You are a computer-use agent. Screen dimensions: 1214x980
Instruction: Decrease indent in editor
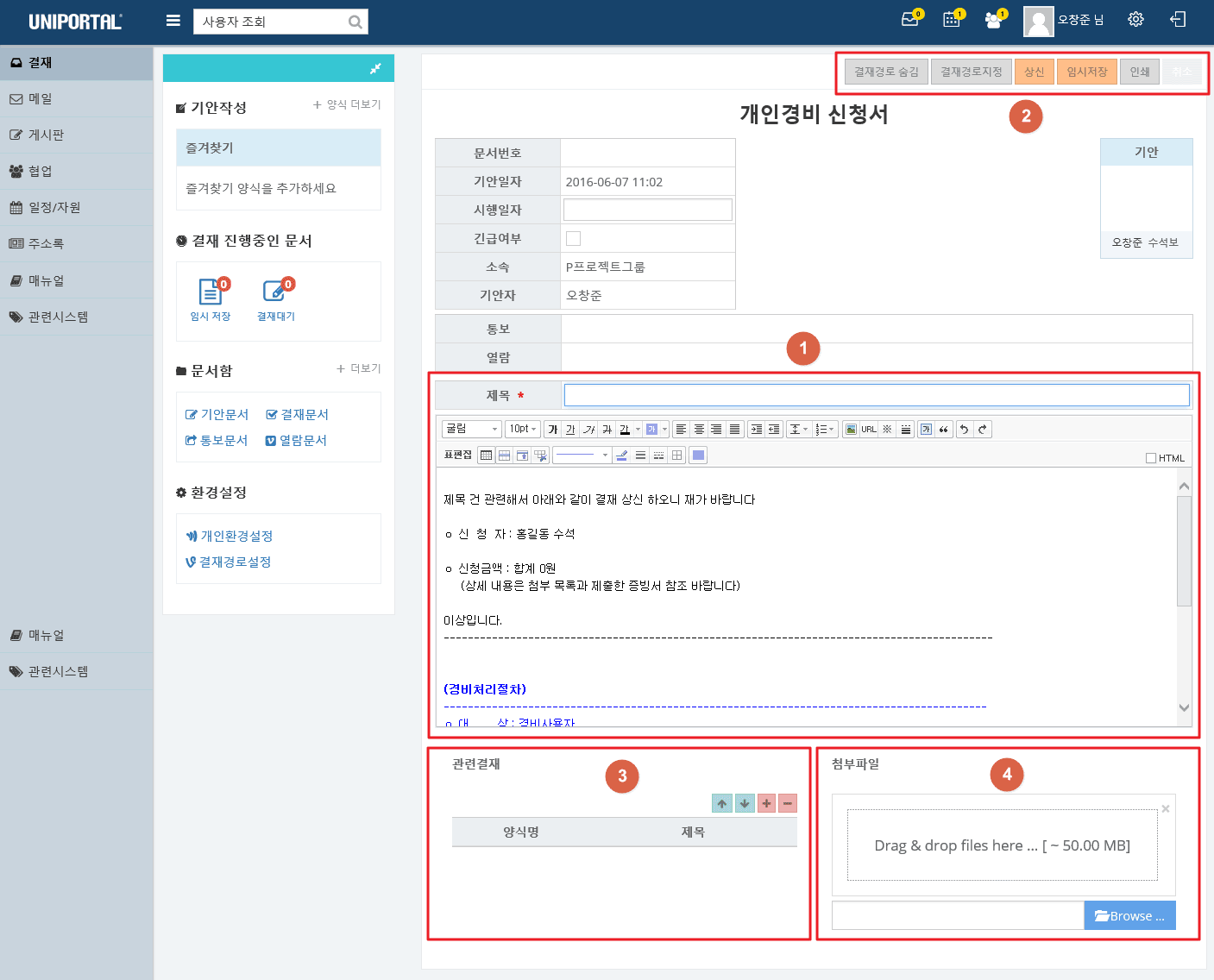coord(774,429)
